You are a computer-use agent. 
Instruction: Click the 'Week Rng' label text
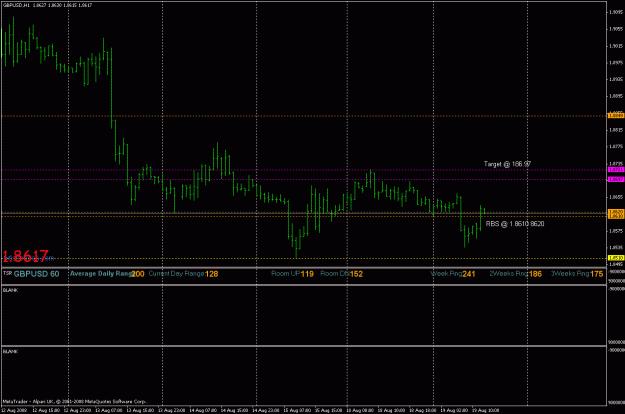[x=446, y=274]
